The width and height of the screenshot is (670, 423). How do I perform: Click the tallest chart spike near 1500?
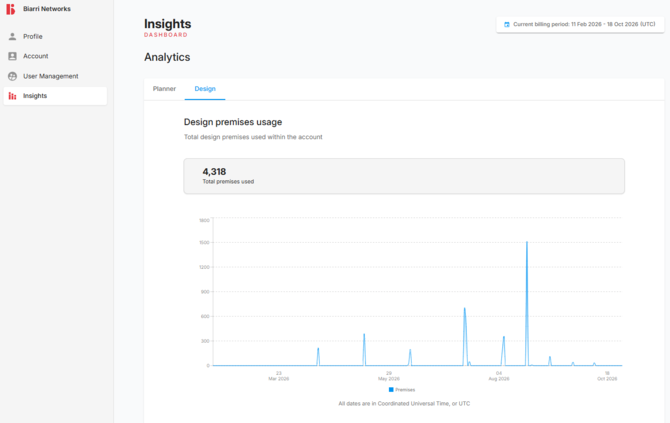(527, 303)
